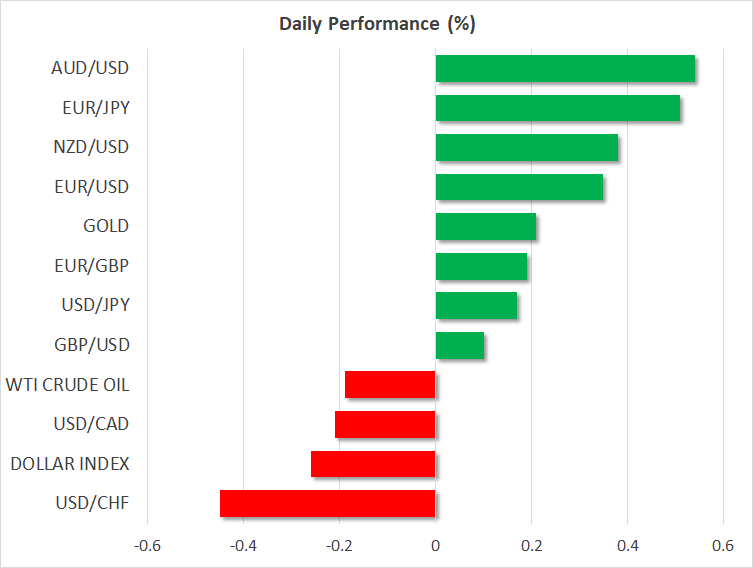Select the USD/CHF red bar
This screenshot has width=753, height=568.
[x=327, y=503]
